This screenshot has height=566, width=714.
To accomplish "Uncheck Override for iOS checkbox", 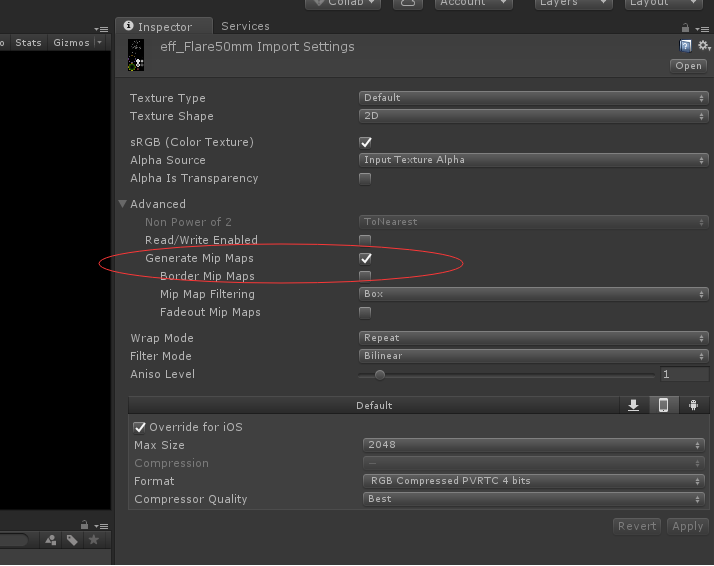I will 139,427.
